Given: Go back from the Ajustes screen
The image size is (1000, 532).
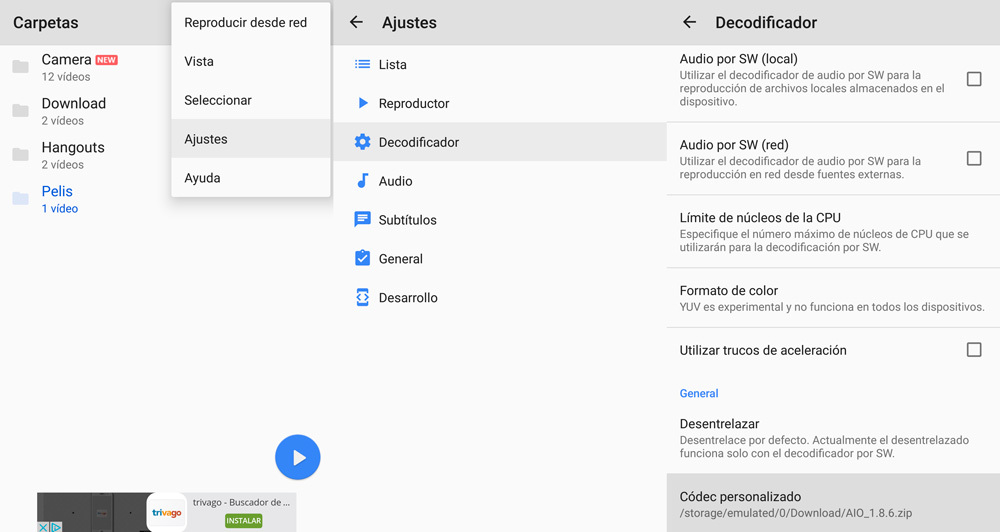Looking at the screenshot, I should [356, 22].
